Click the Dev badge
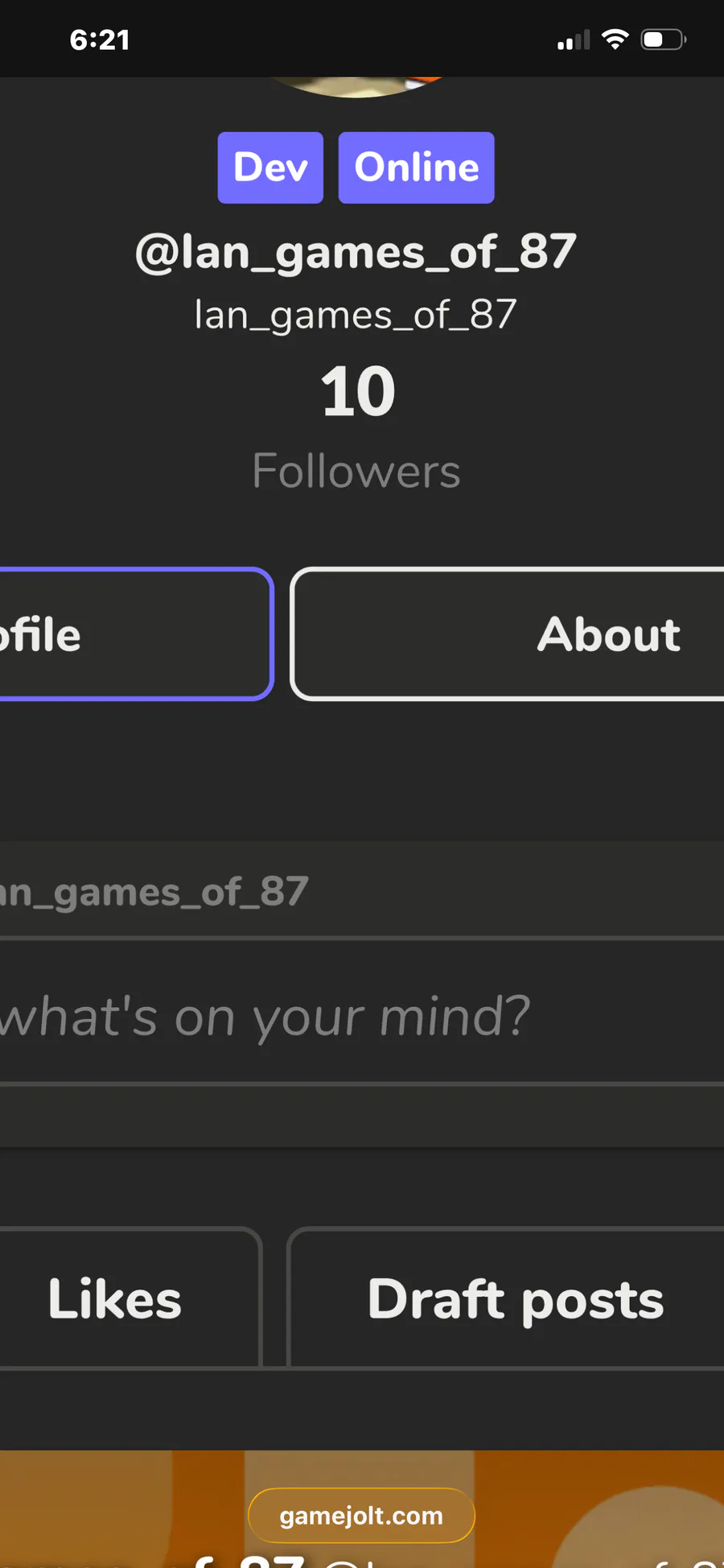This screenshot has height=1568, width=724. coord(270,167)
